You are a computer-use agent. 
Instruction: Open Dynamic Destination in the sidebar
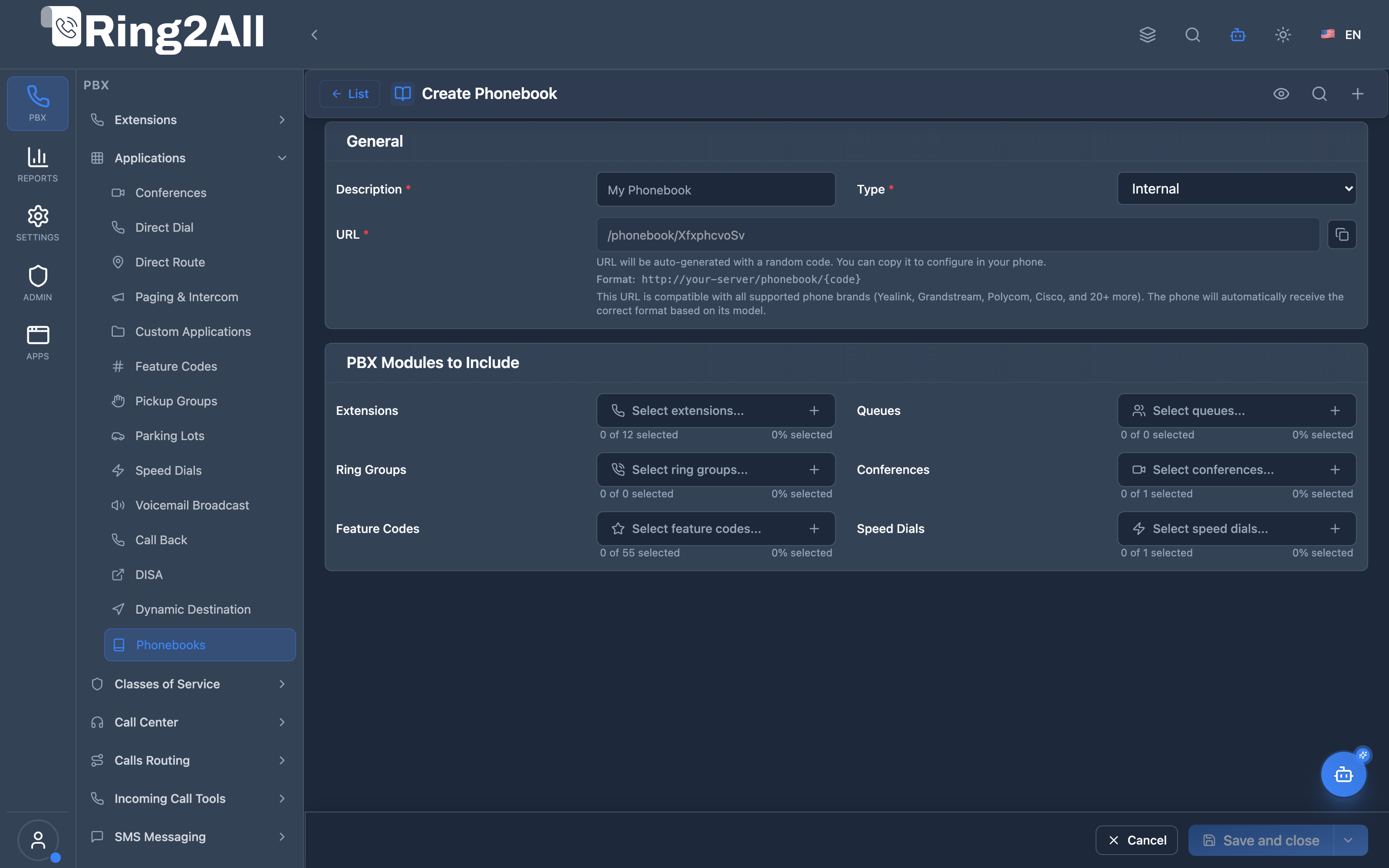pyautogui.click(x=200, y=610)
